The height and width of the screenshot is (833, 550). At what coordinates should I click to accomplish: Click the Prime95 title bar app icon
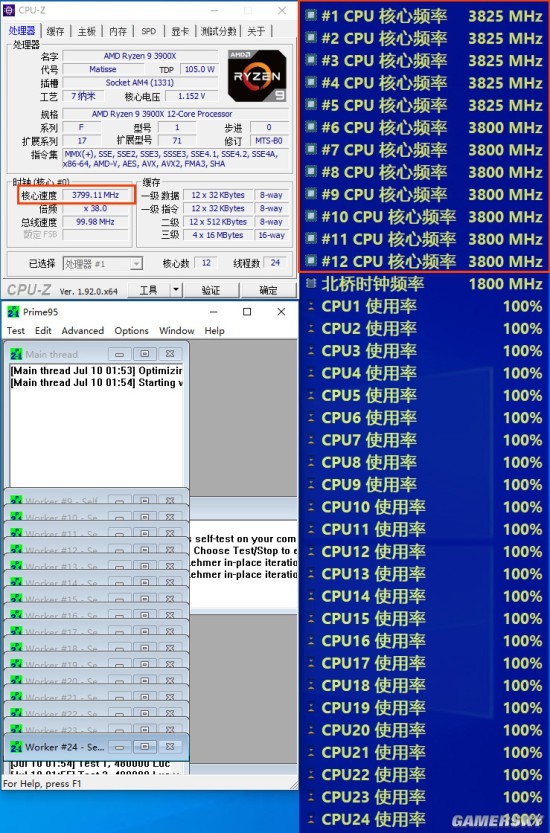coord(13,312)
